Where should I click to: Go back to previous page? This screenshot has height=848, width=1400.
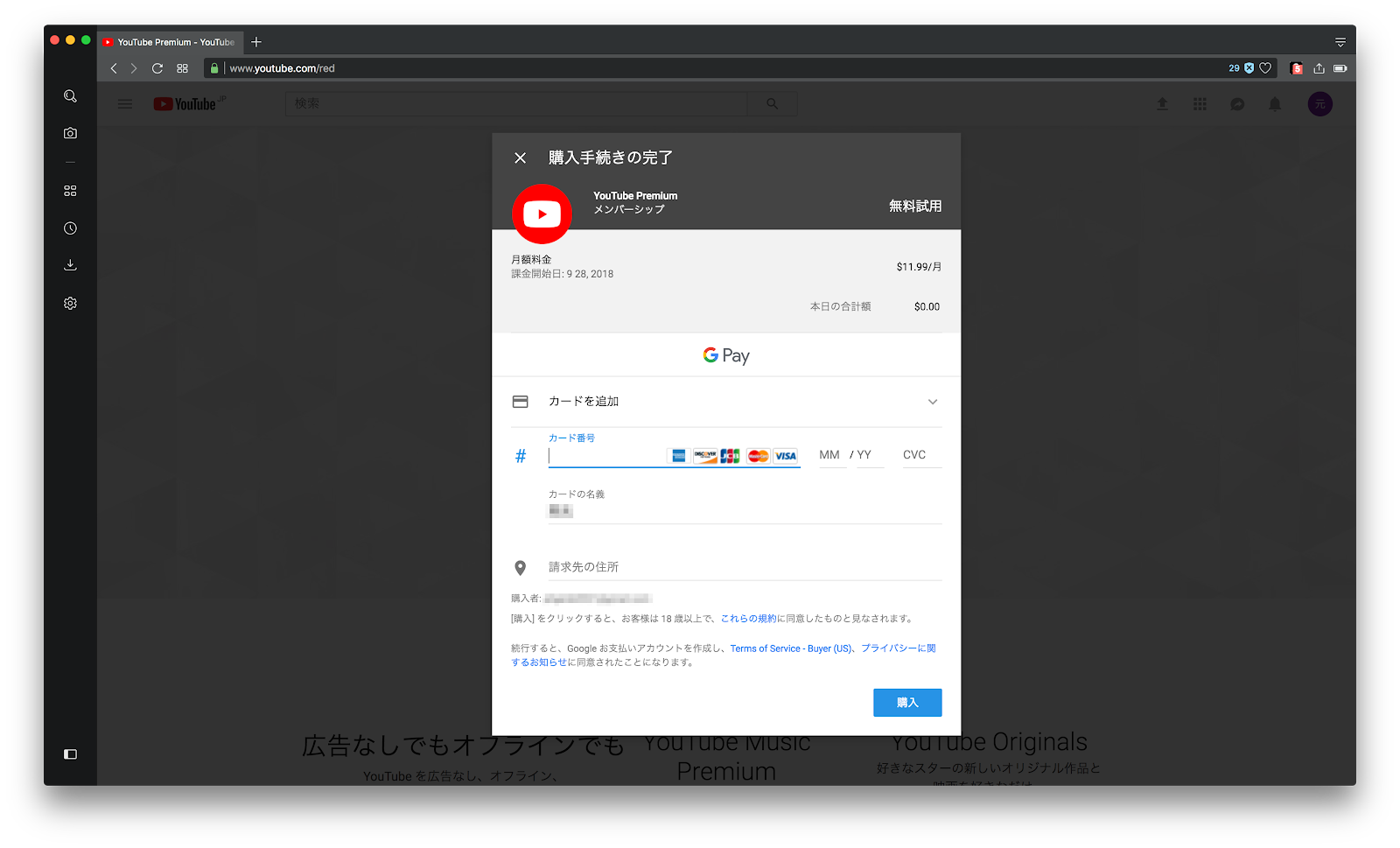click(x=114, y=68)
